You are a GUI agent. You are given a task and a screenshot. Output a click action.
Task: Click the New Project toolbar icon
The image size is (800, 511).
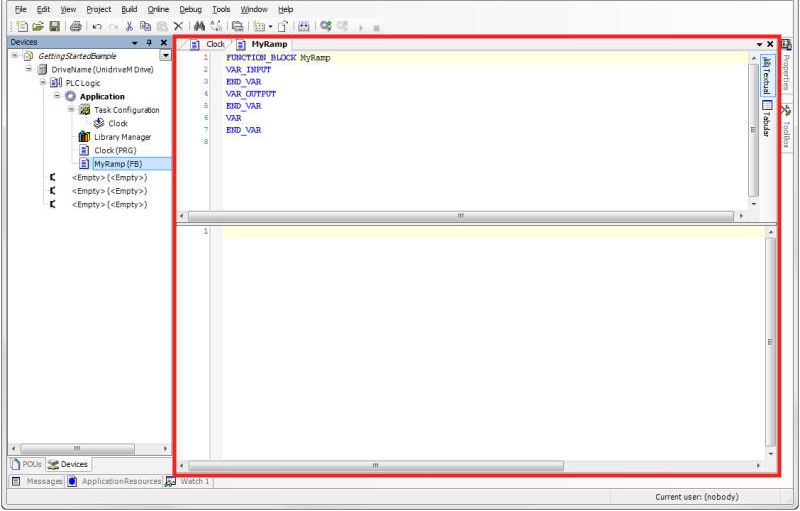click(x=22, y=26)
